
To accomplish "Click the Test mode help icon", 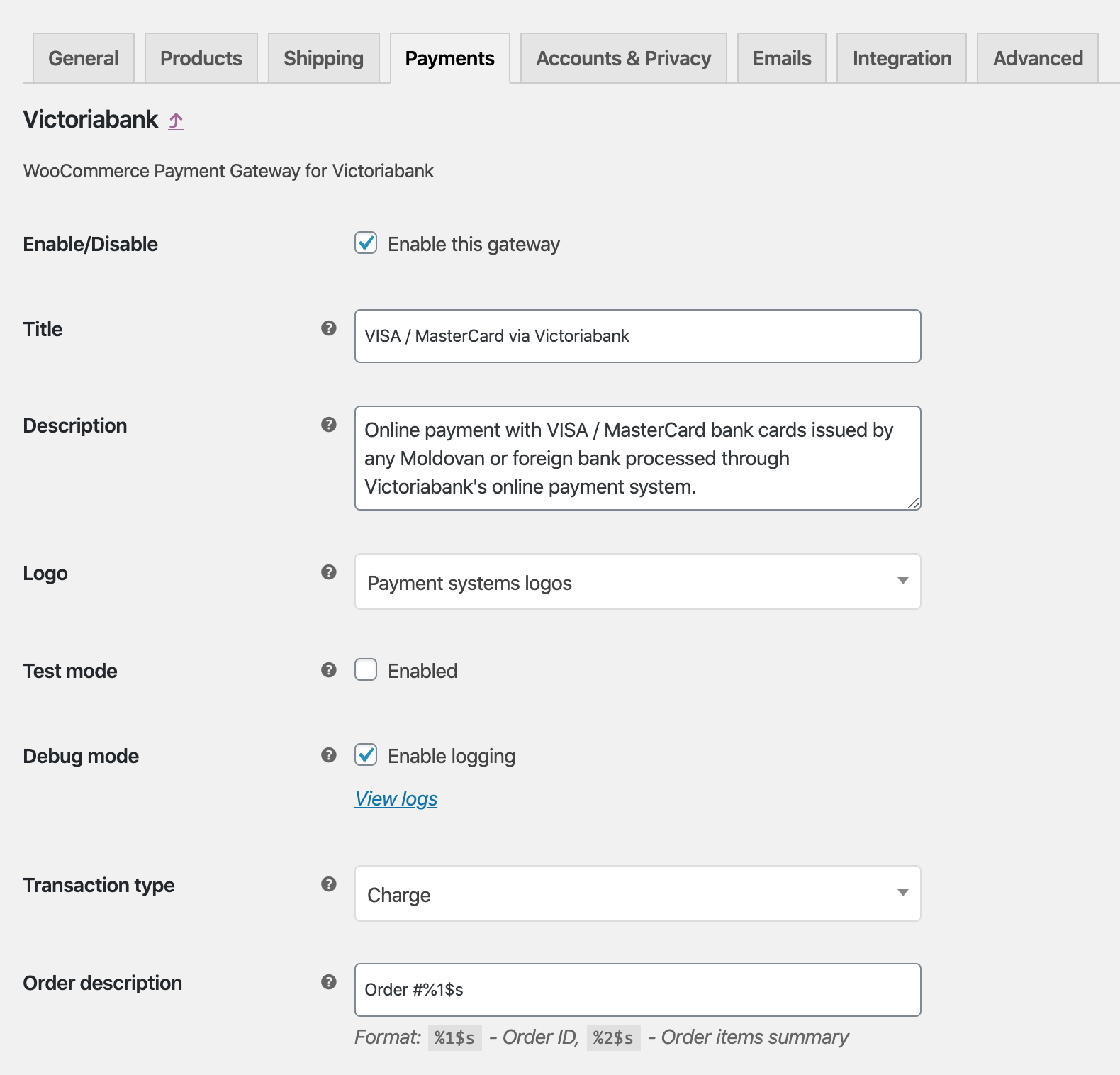I will [328, 670].
